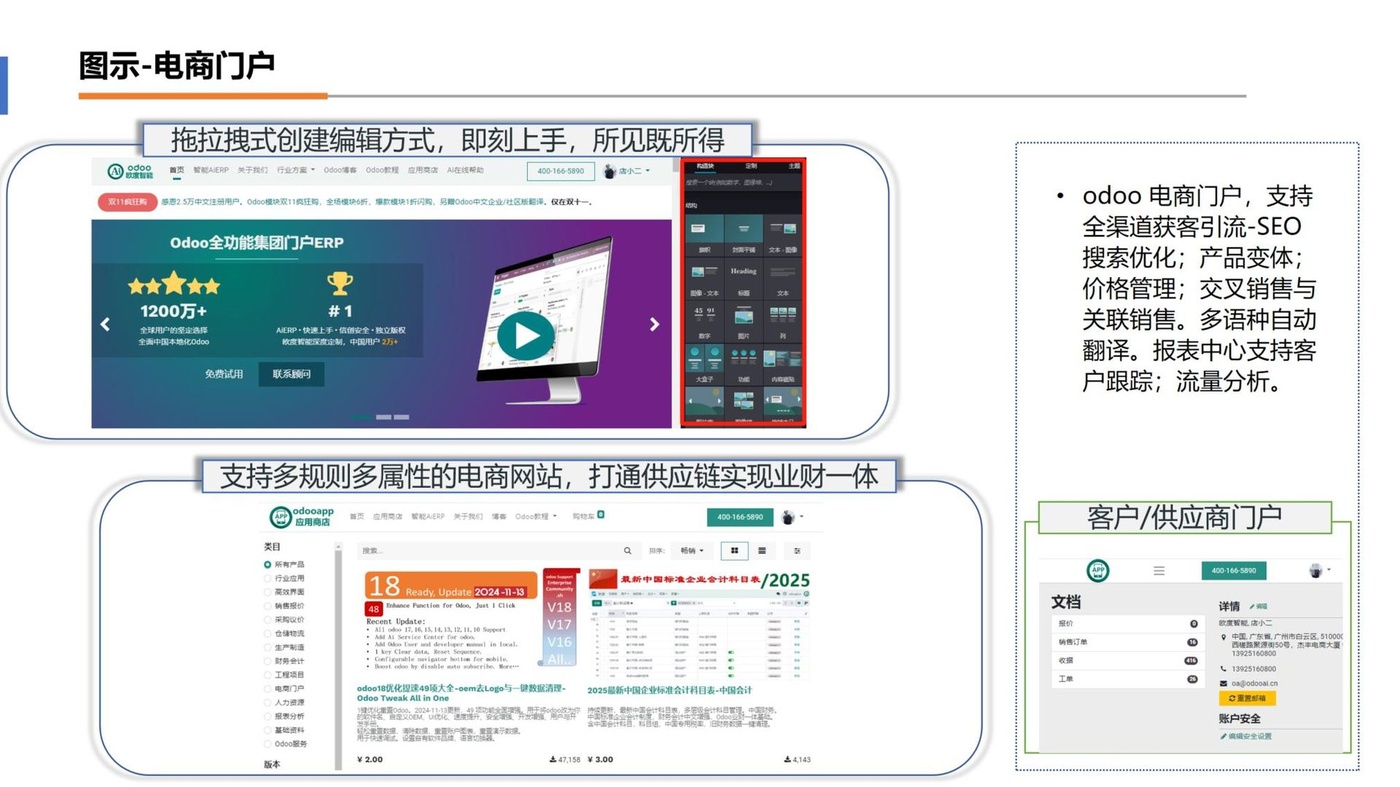Screen dimensions: 1400x787
Task: Go to previous banner slide arrow
Action: [105, 324]
